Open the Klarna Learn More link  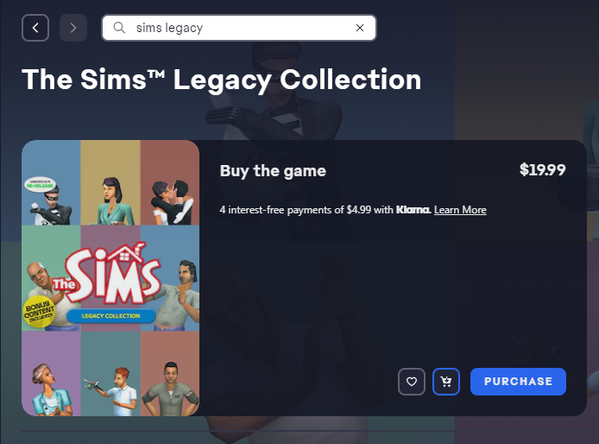click(460, 210)
